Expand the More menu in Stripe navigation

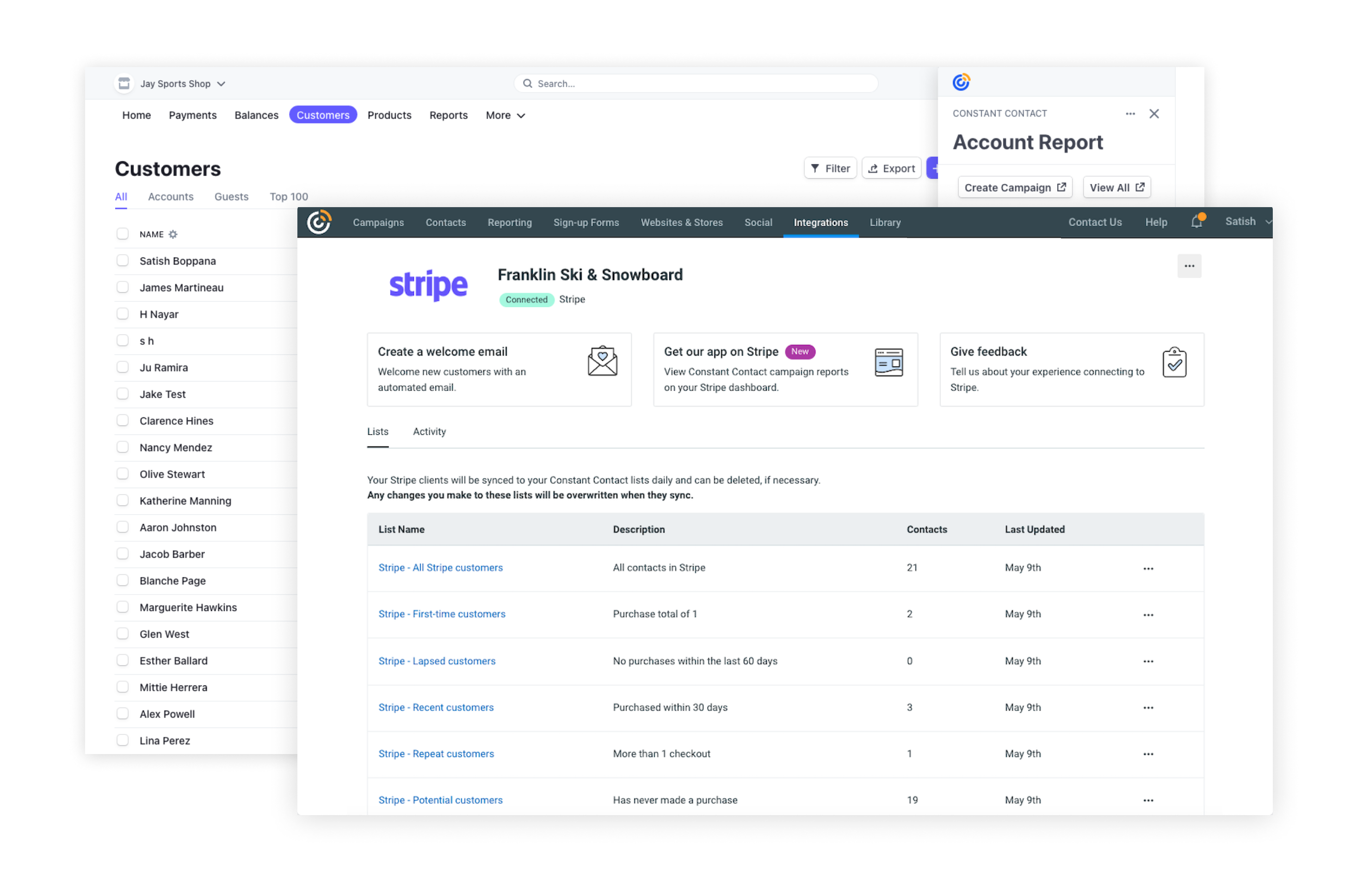click(505, 115)
